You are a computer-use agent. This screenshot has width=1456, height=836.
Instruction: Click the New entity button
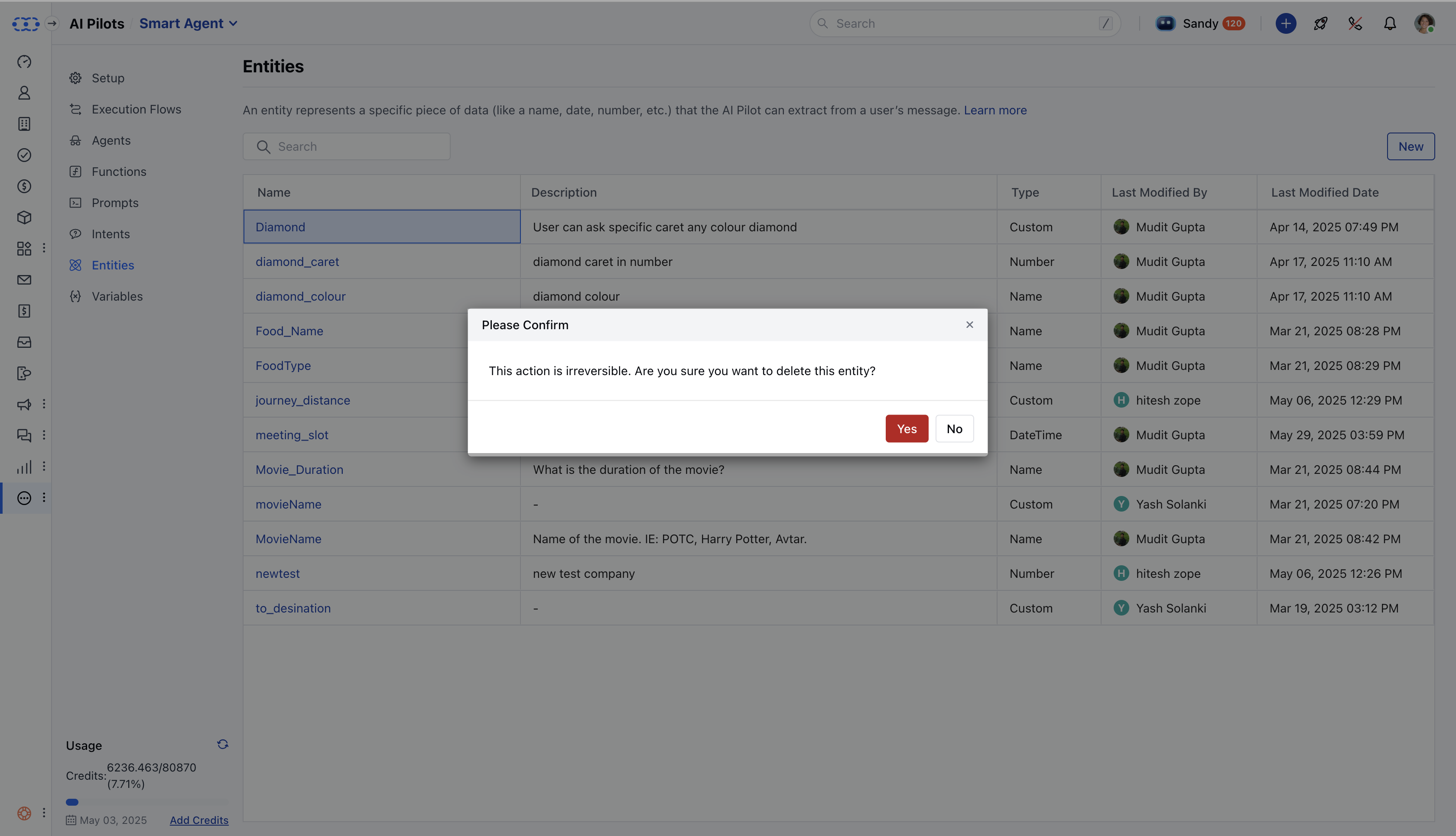1410,146
